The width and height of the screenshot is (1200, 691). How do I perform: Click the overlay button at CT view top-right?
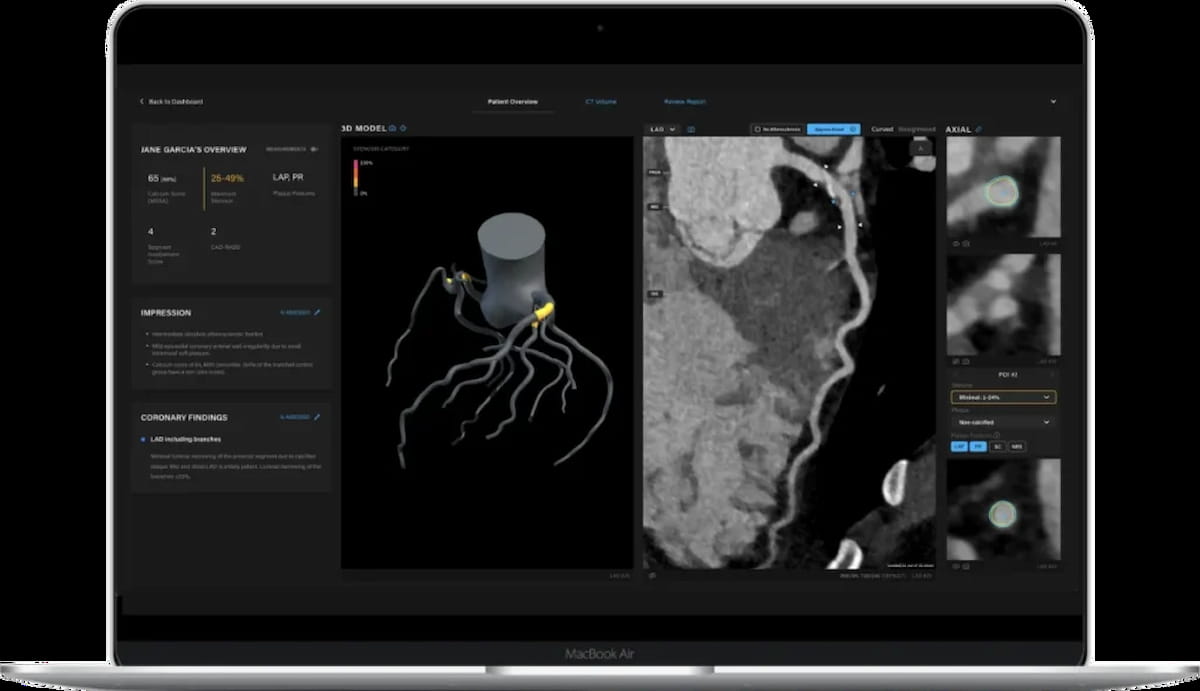click(921, 147)
